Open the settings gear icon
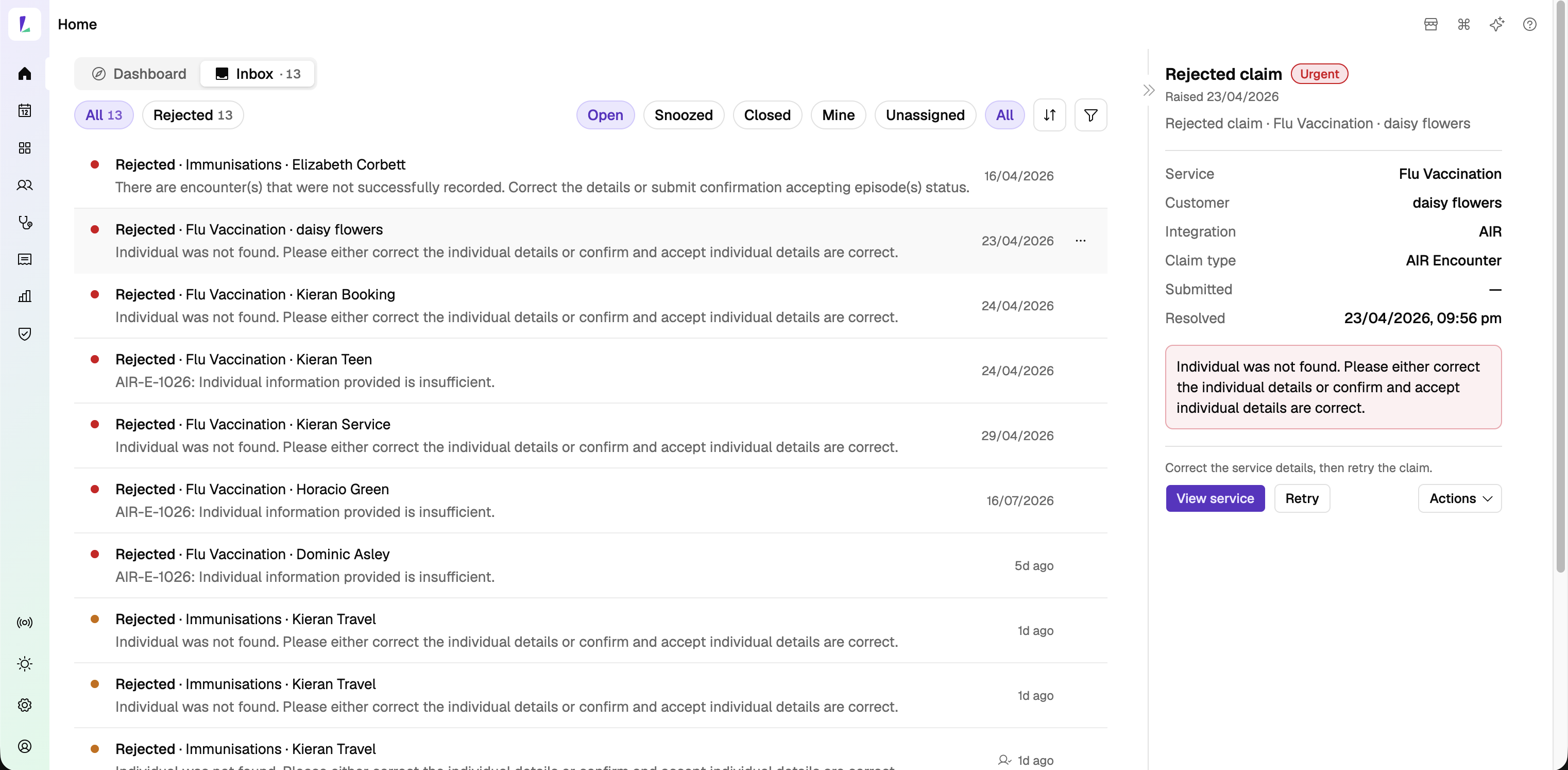This screenshot has height=770, width=1568. 24,705
